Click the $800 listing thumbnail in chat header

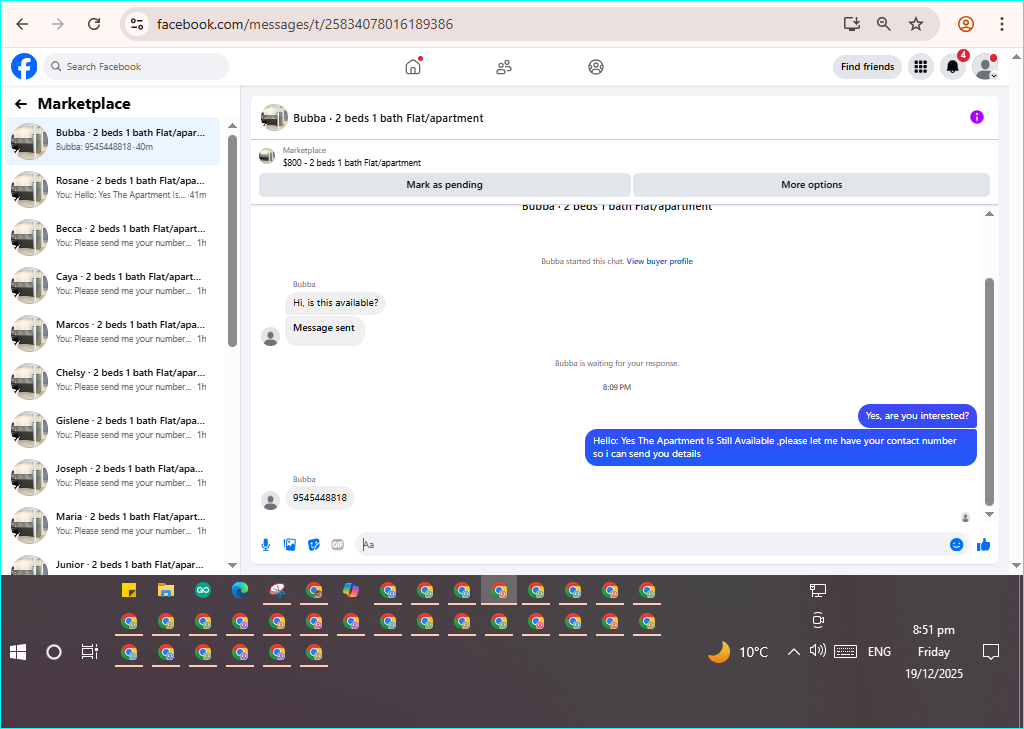point(267,157)
